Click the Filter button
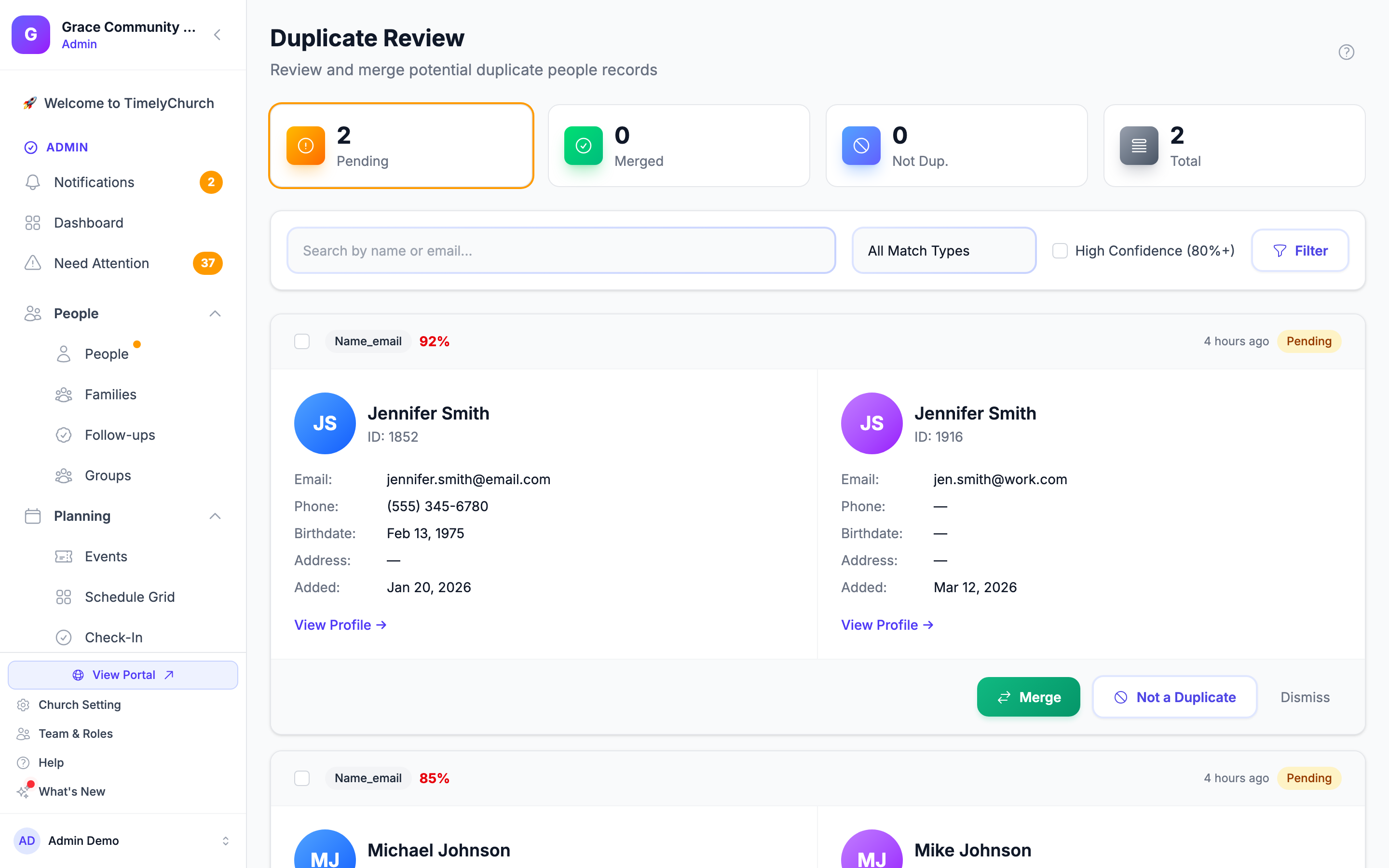 [1299, 251]
